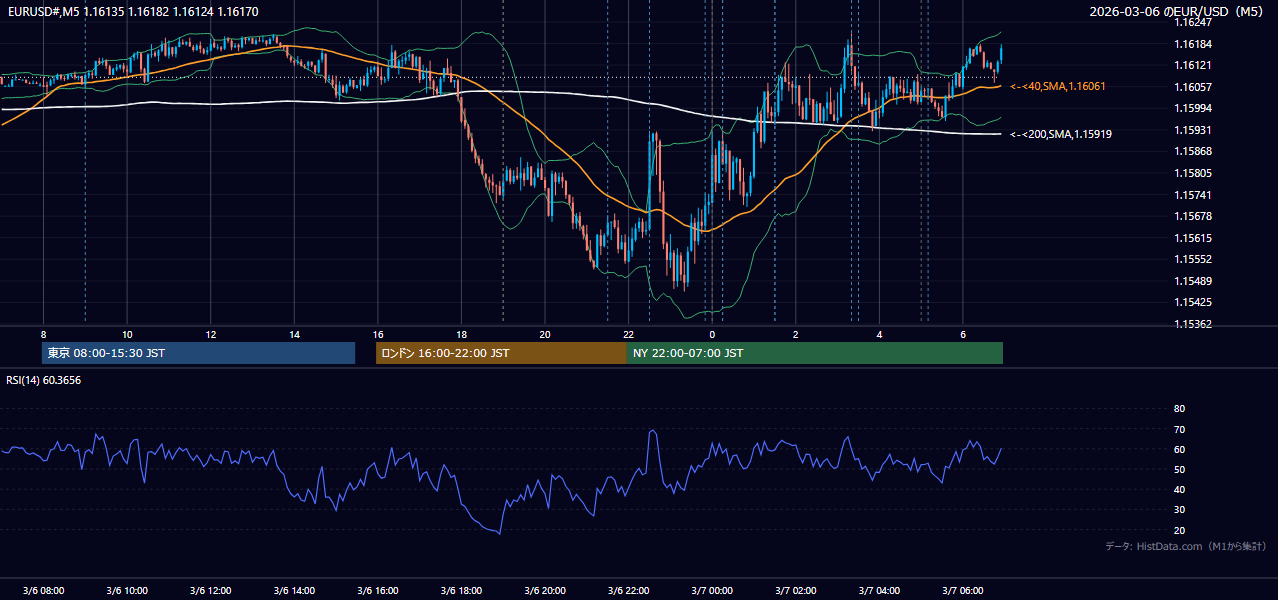Image resolution: width=1278 pixels, height=600 pixels.
Task: Click price level 1.15552 on the axis
Action: [1193, 259]
